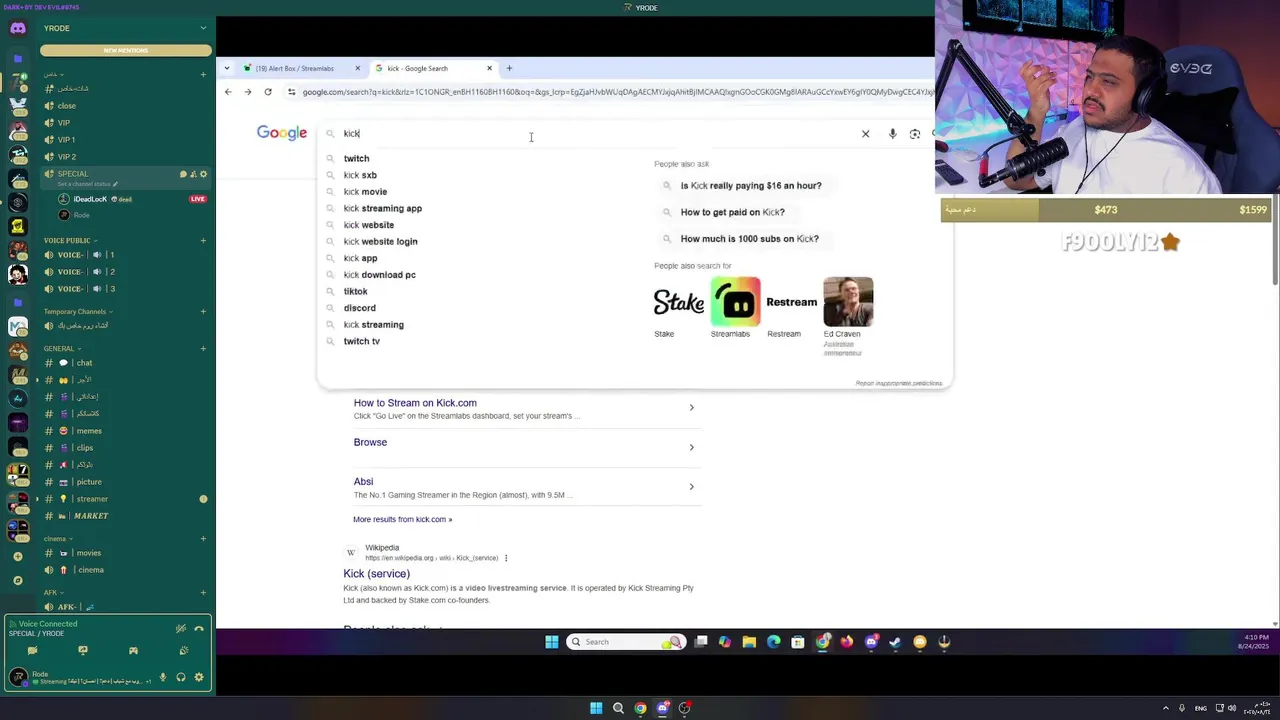The width and height of the screenshot is (1280, 720).
Task: Switch to kick - Google Search tab
Action: pos(433,68)
